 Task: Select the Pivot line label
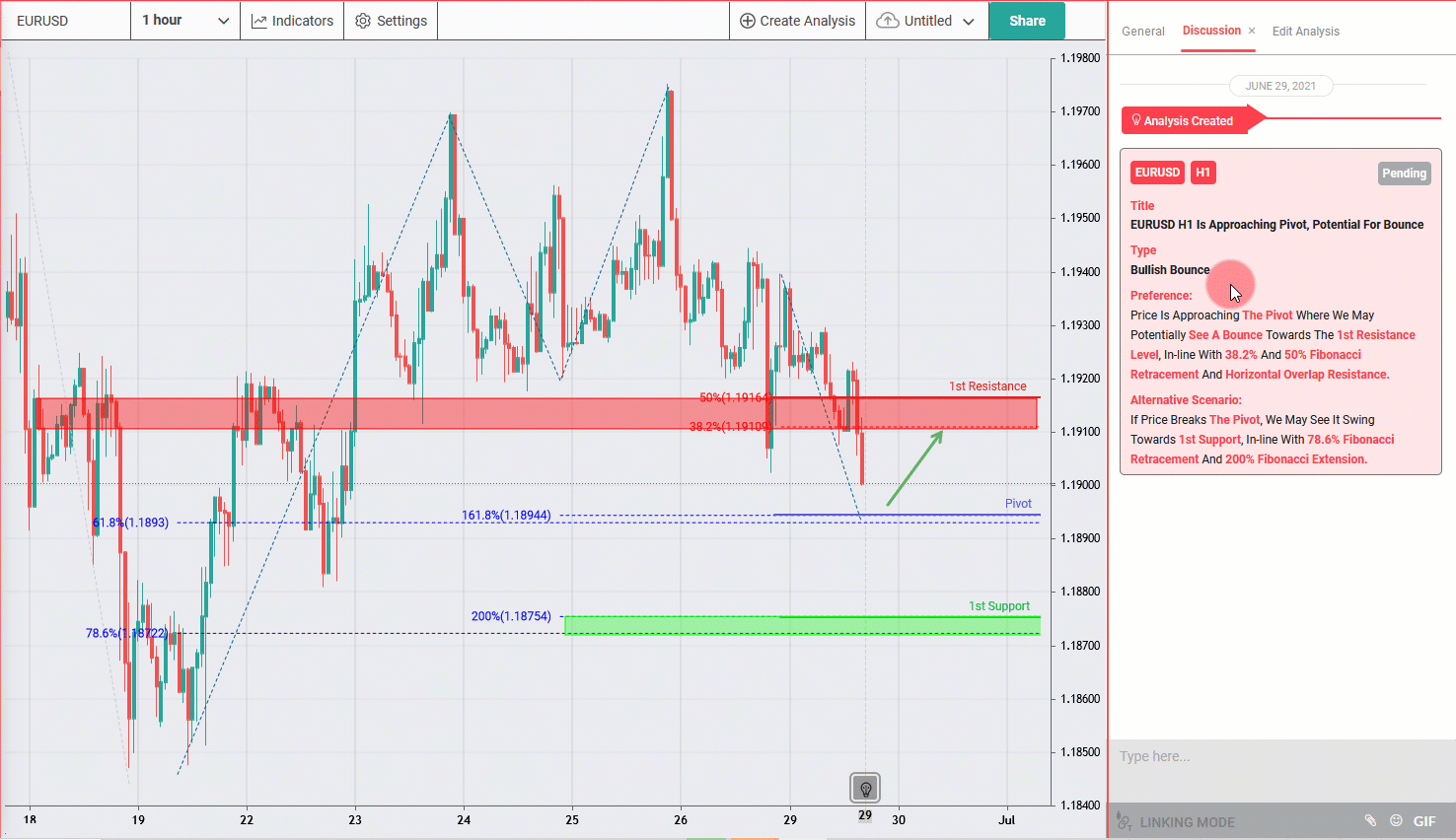tap(1018, 504)
